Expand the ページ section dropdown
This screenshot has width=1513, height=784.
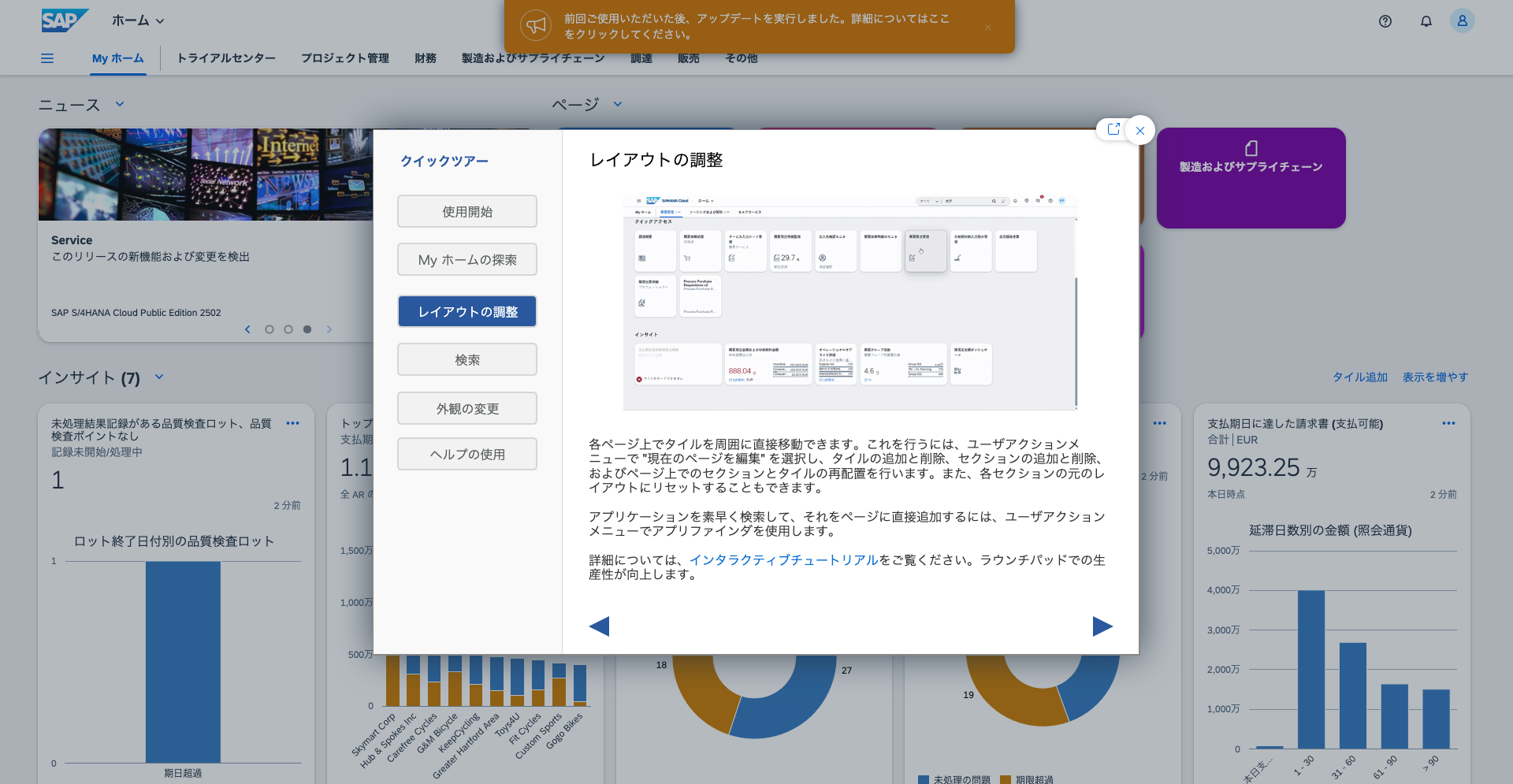coord(618,104)
